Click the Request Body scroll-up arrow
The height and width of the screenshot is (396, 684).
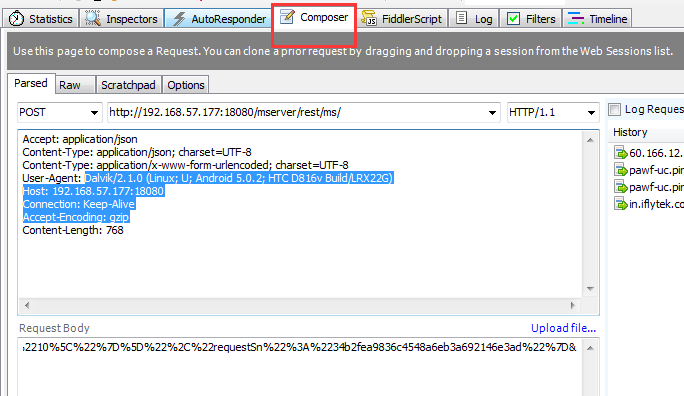pos(590,348)
